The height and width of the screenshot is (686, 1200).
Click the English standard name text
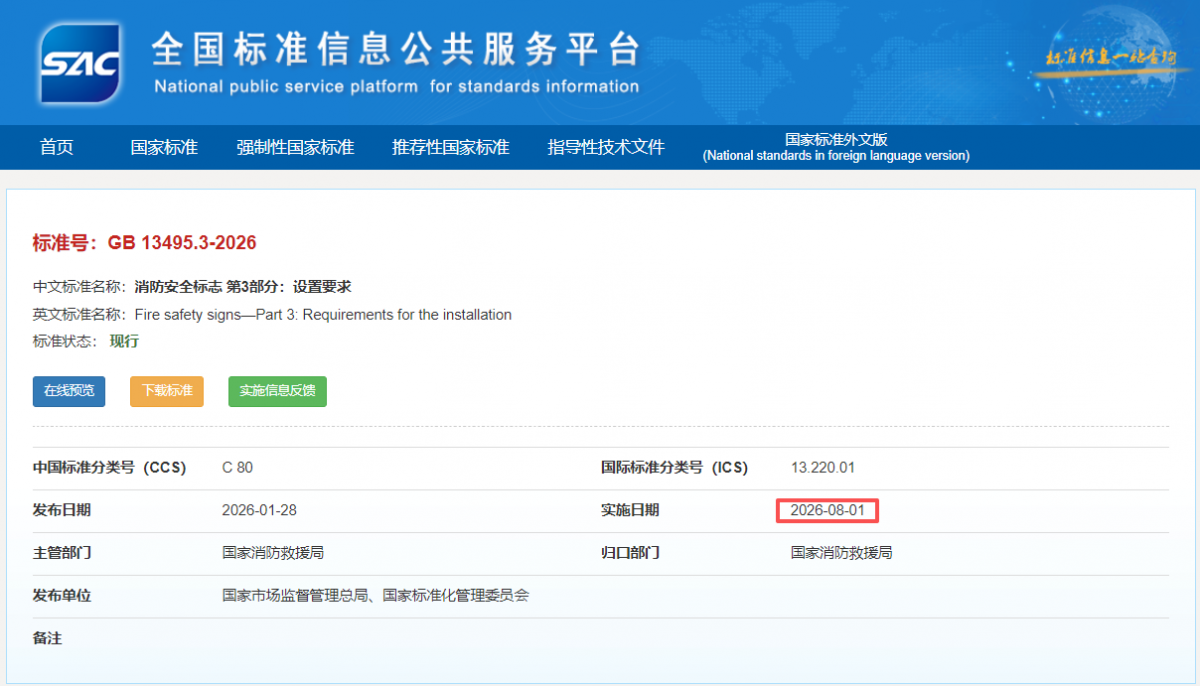click(x=323, y=314)
